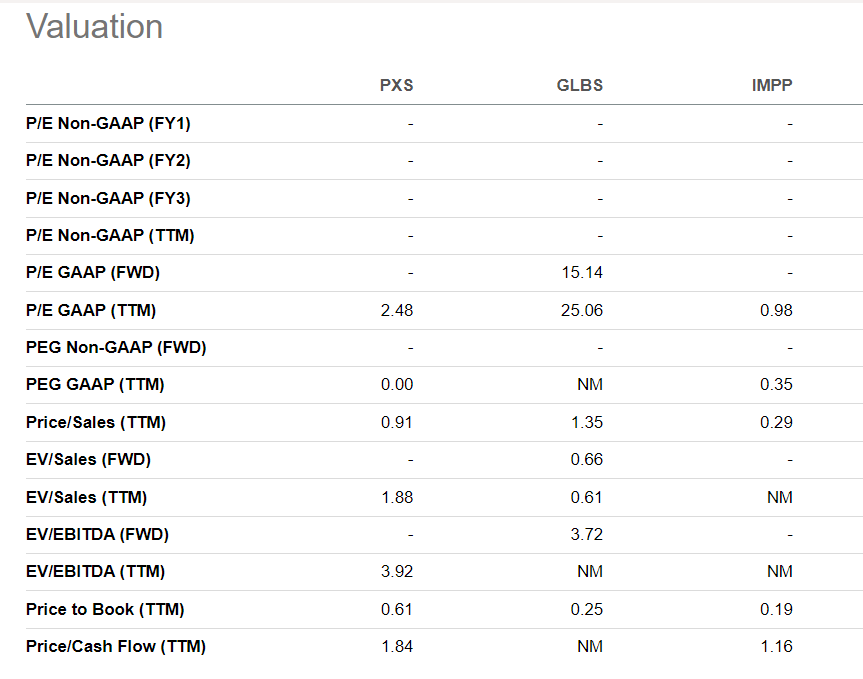Select the Price/Sales (TTM) metric label
This screenshot has height=679, width=863.
click(96, 422)
